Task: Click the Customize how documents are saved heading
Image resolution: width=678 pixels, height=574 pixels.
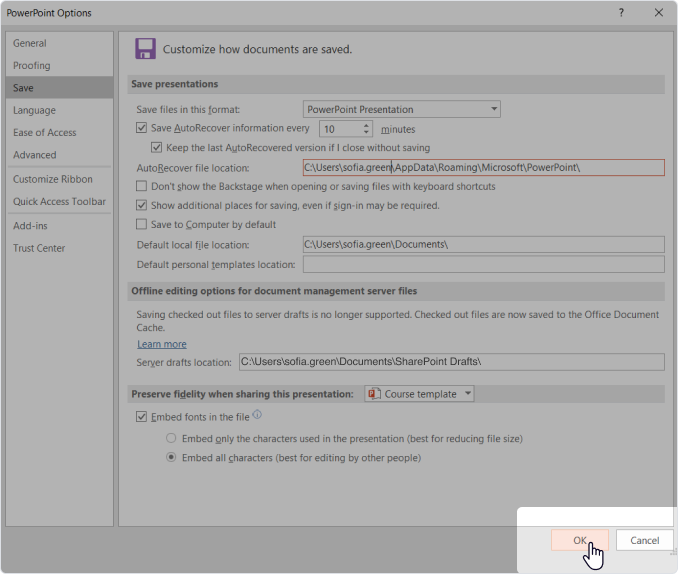Action: pos(257,49)
